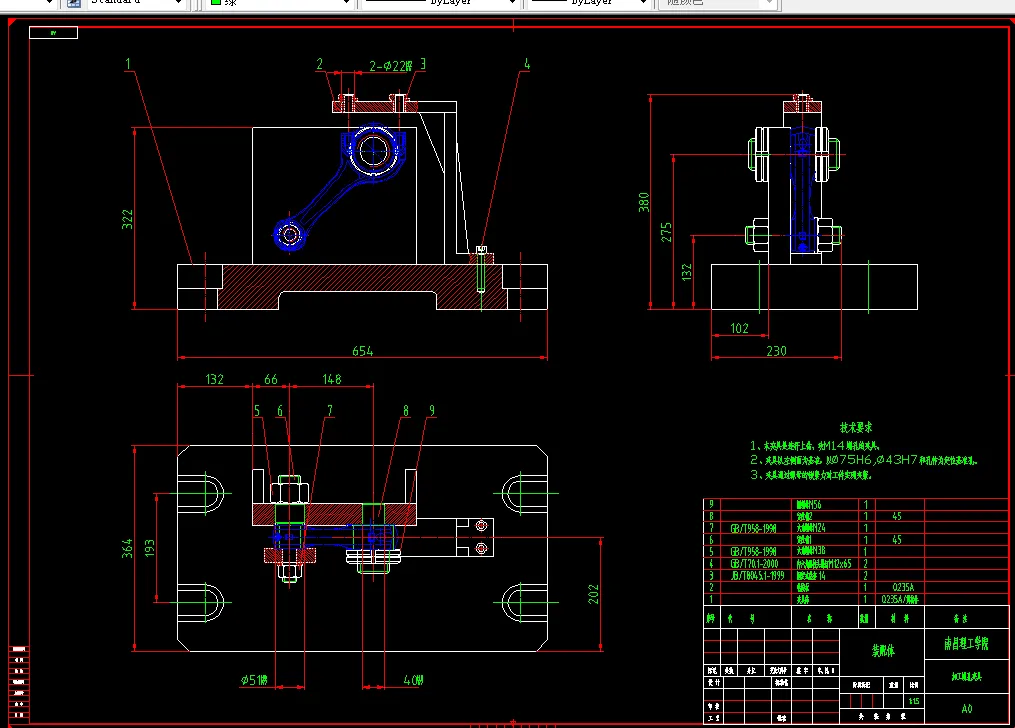Select the 148 dimension in plan view
This screenshot has width=1015, height=728.
click(331, 379)
